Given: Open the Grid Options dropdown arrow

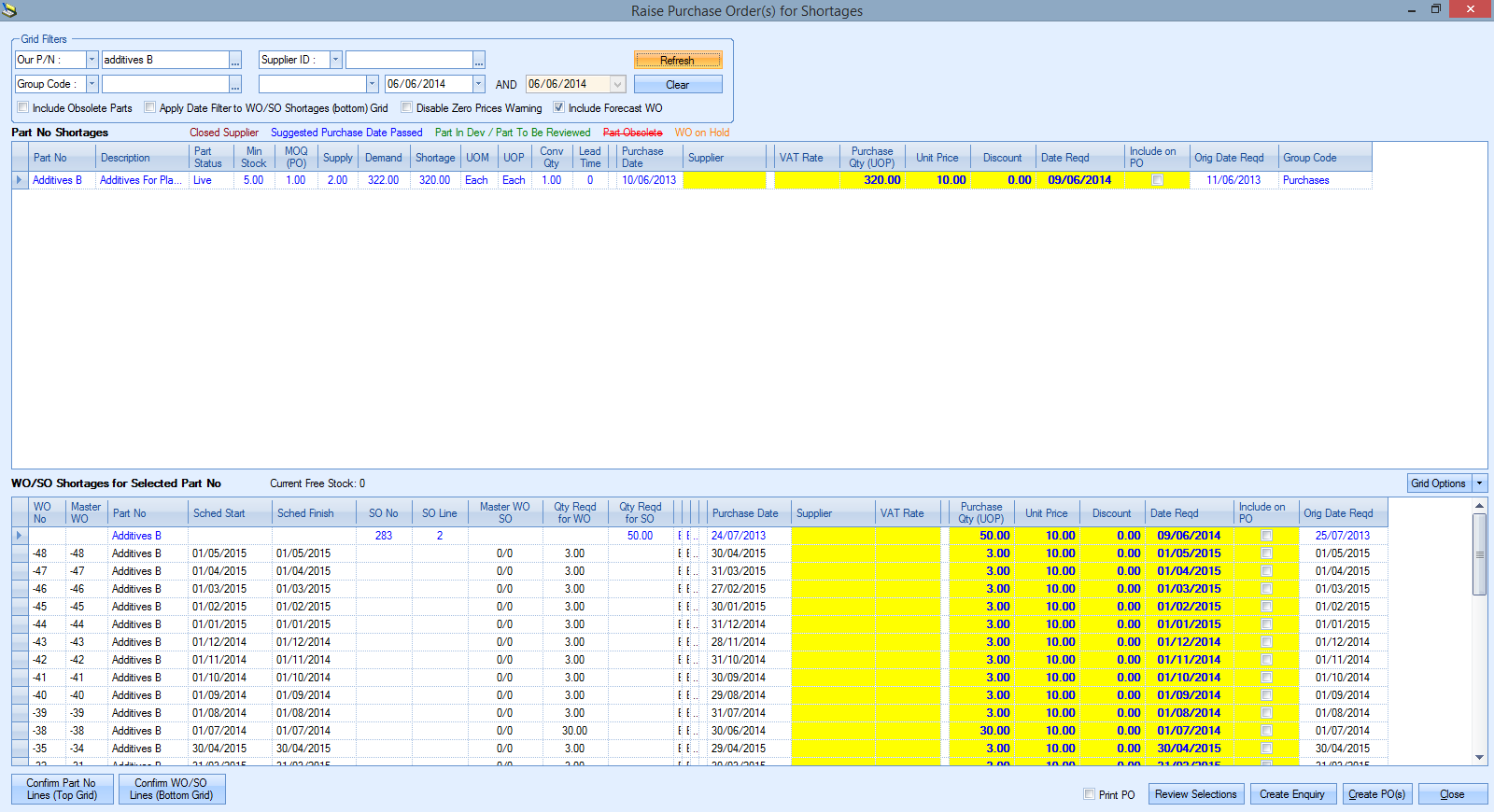Looking at the screenshot, I should point(1480,483).
